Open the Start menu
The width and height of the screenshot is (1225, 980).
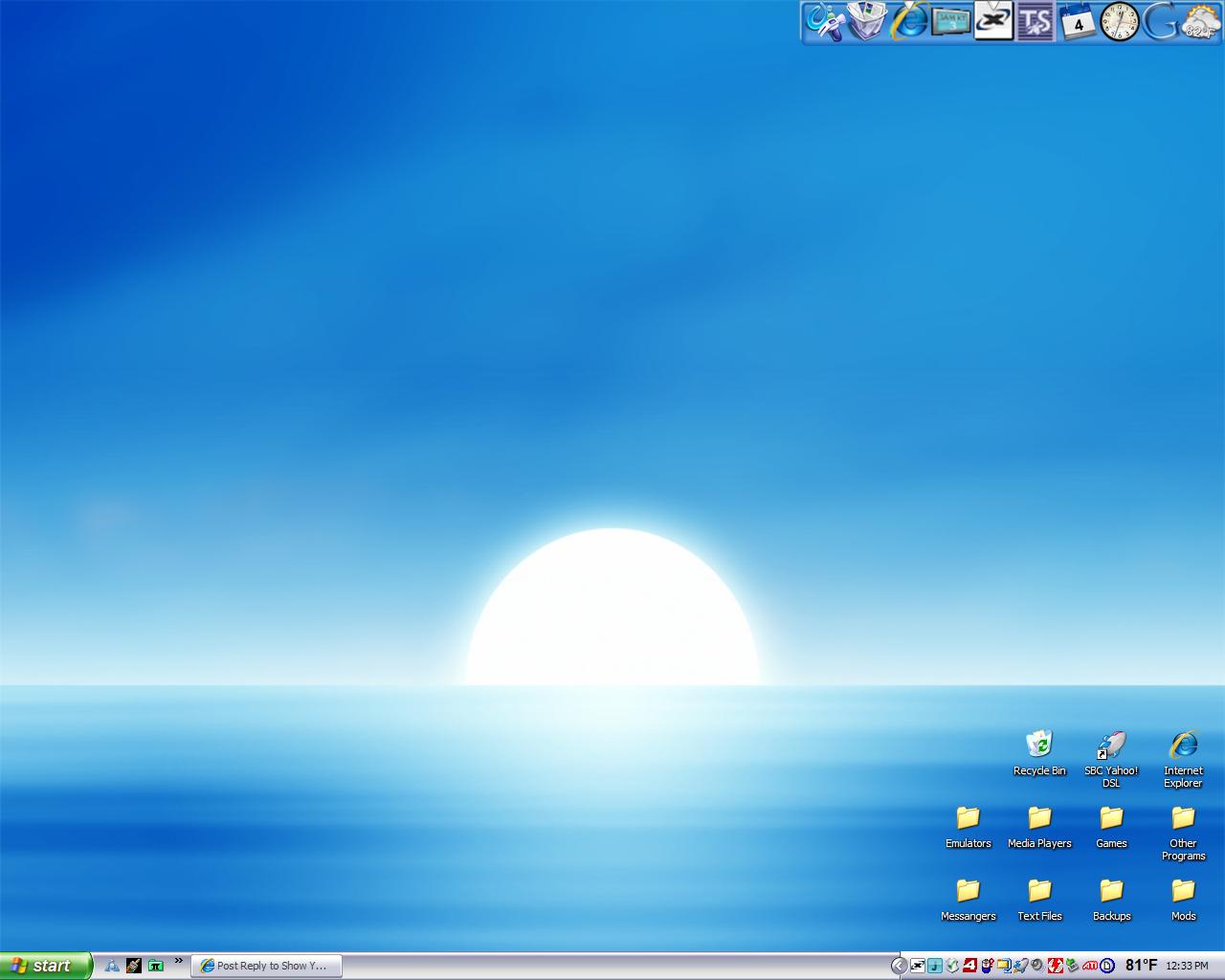pos(45,966)
